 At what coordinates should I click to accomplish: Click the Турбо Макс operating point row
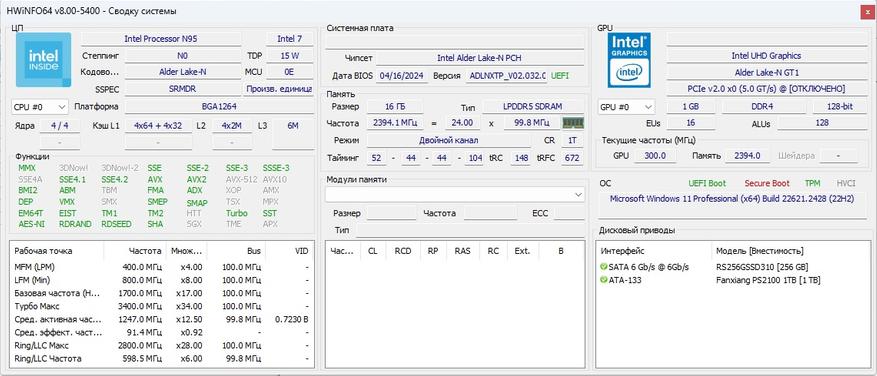coord(162,306)
